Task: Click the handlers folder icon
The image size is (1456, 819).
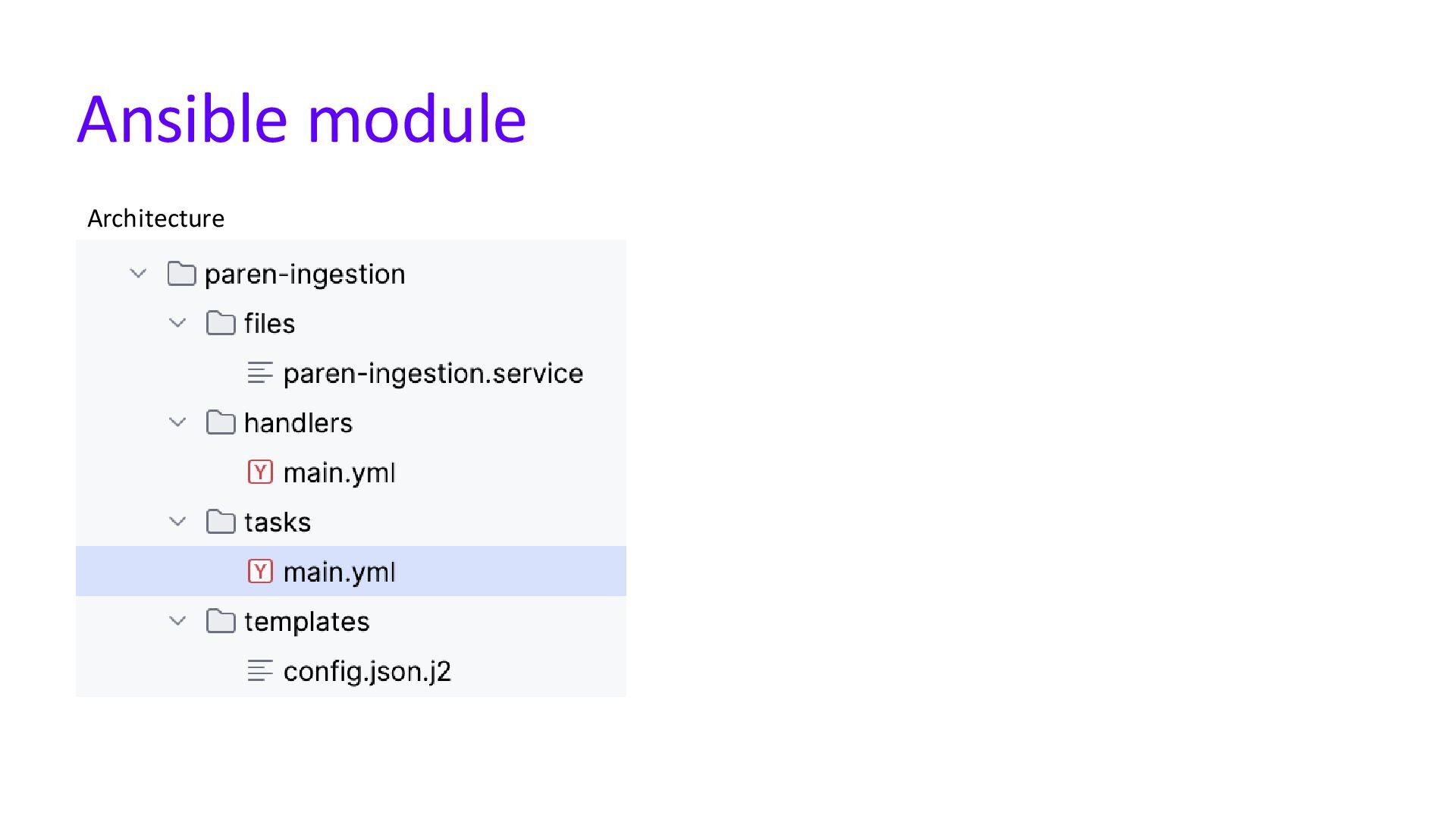Action: point(221,422)
